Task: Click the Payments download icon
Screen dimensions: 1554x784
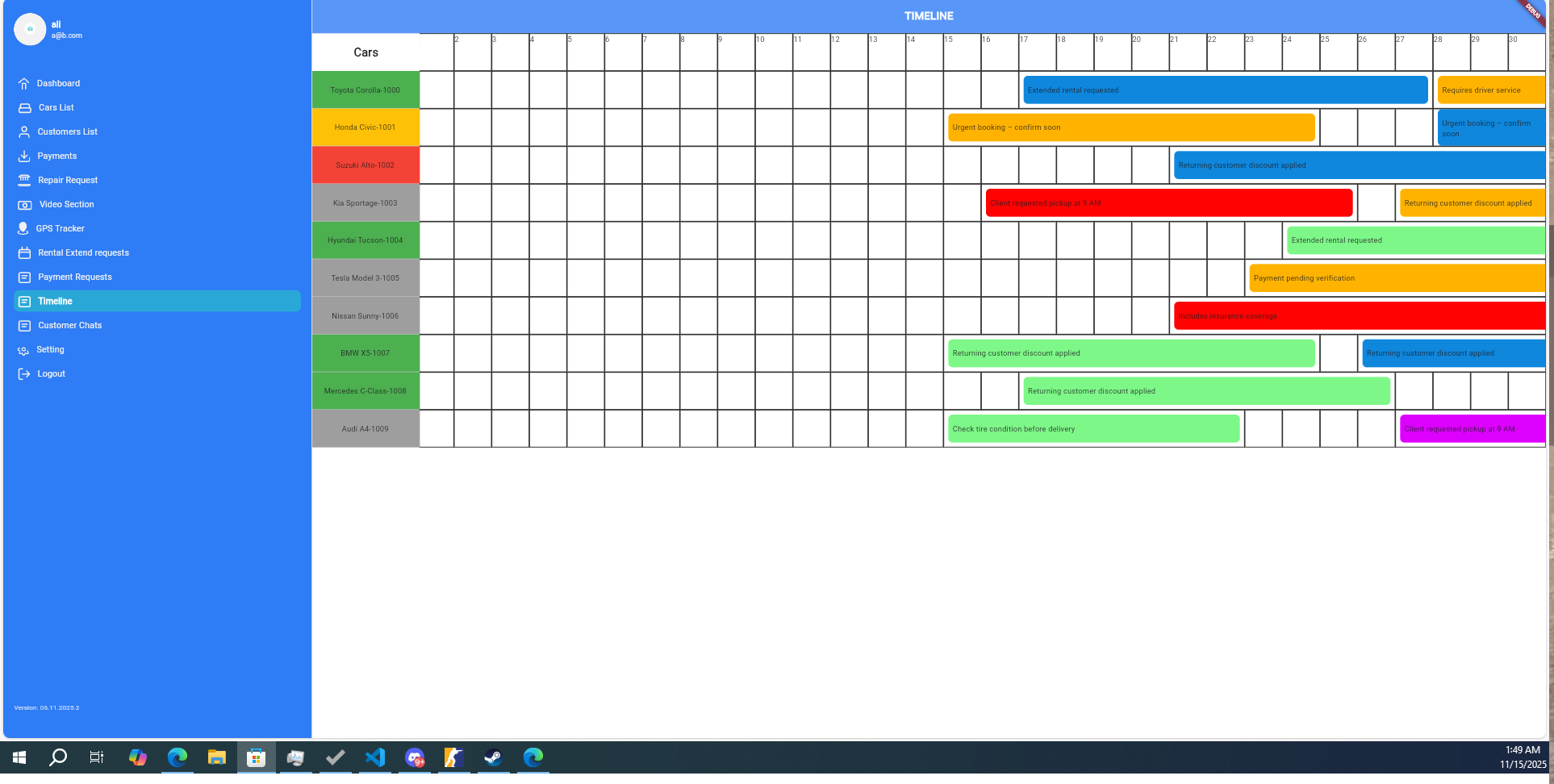Action: (x=24, y=156)
